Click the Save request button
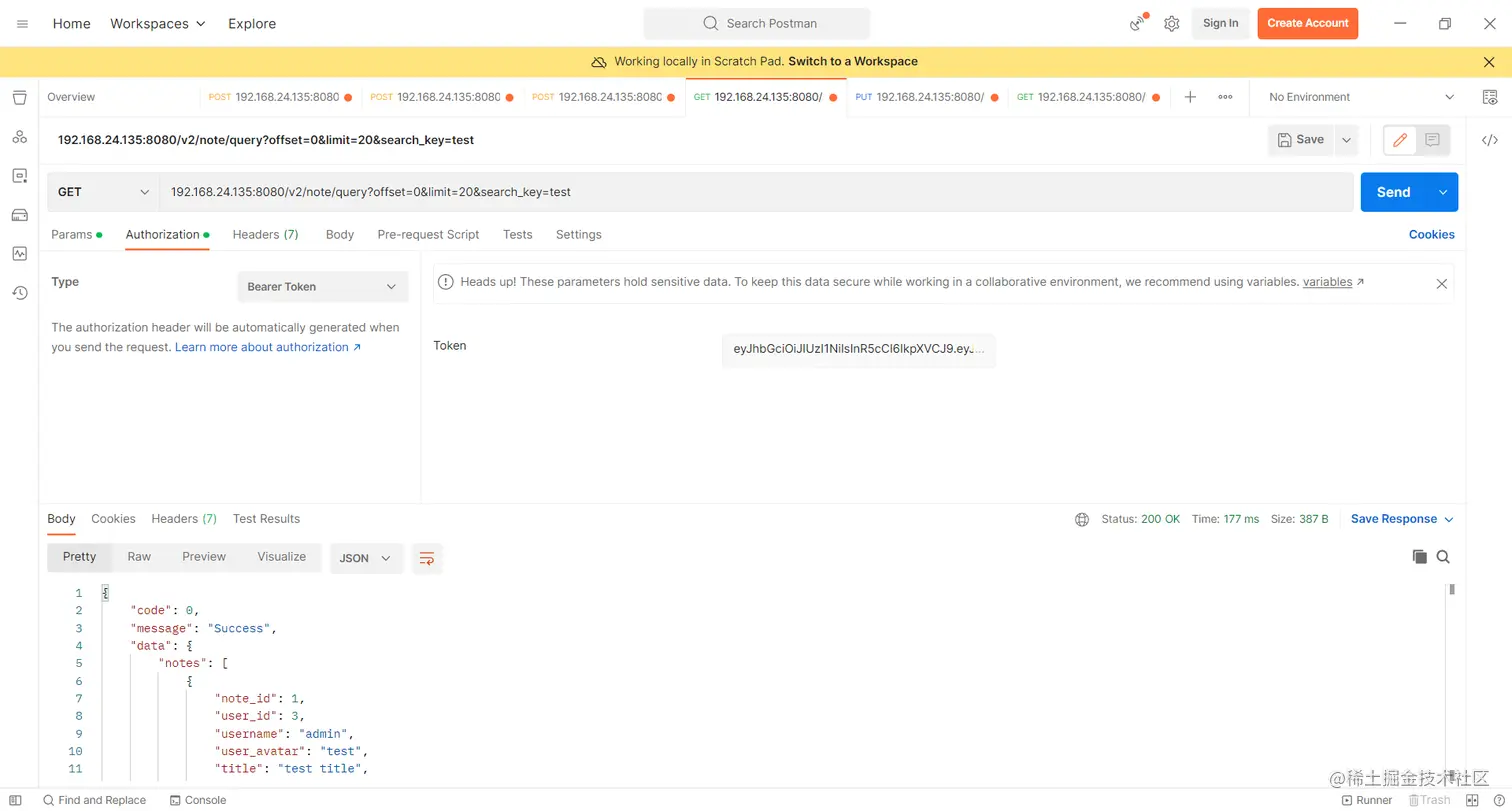The image size is (1512, 811). (1301, 140)
